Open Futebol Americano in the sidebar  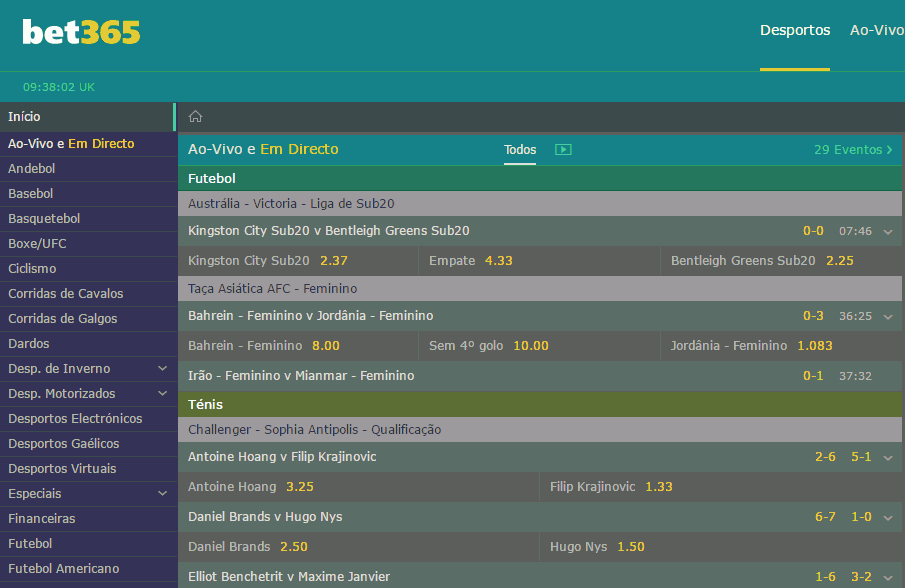click(88, 568)
